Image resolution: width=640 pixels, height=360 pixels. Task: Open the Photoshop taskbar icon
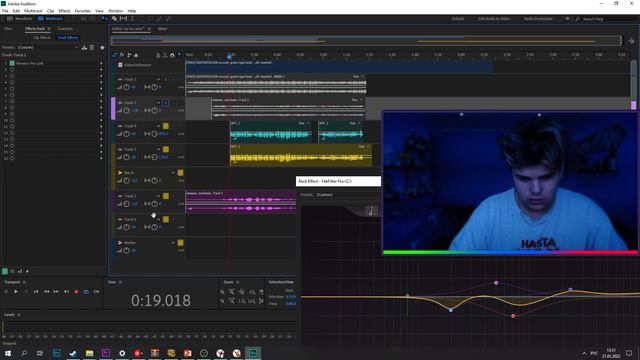pyautogui.click(x=57, y=353)
